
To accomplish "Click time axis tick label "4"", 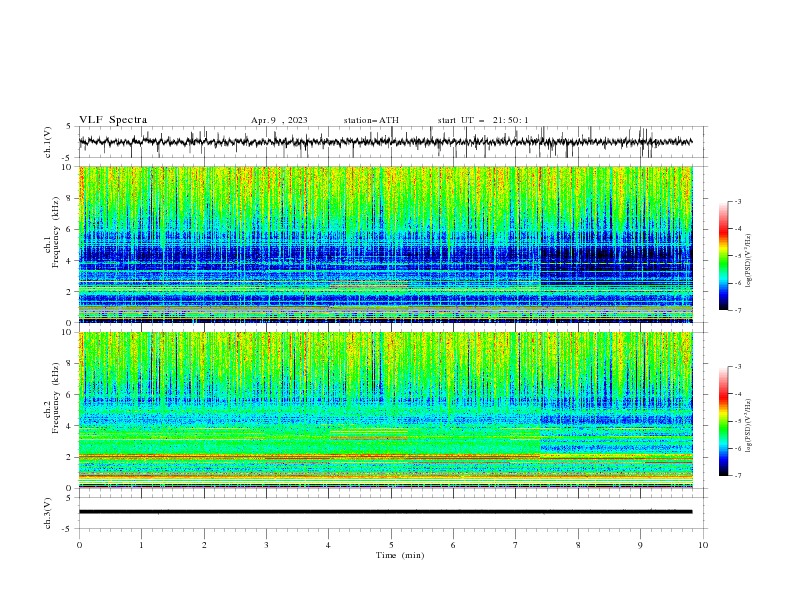I will pyautogui.click(x=328, y=545).
